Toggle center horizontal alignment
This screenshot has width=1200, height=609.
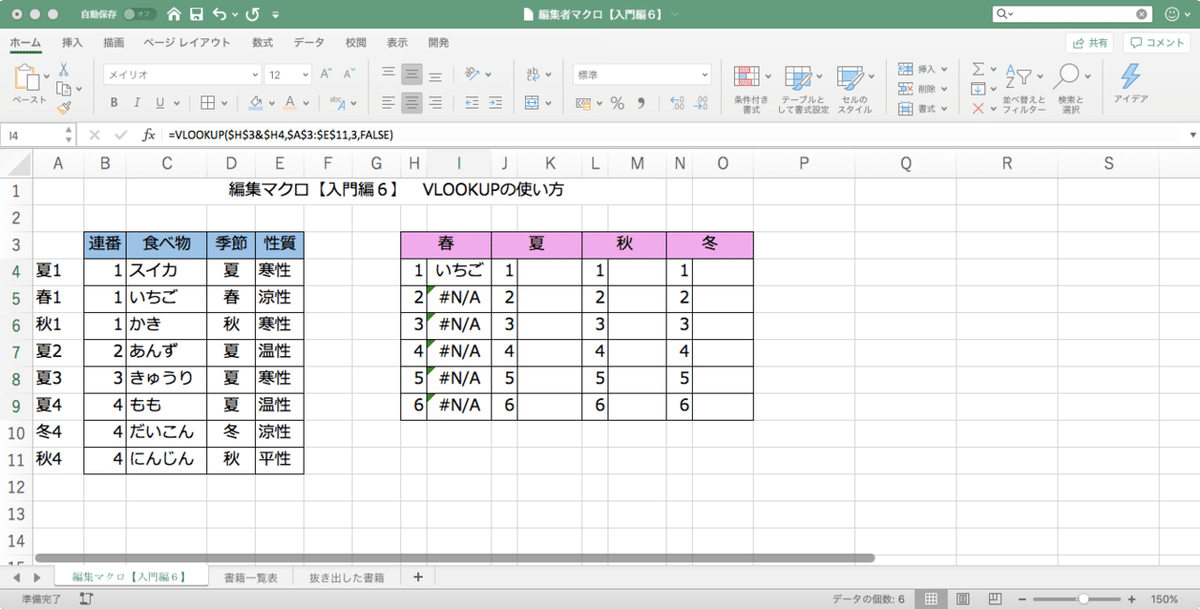point(412,102)
